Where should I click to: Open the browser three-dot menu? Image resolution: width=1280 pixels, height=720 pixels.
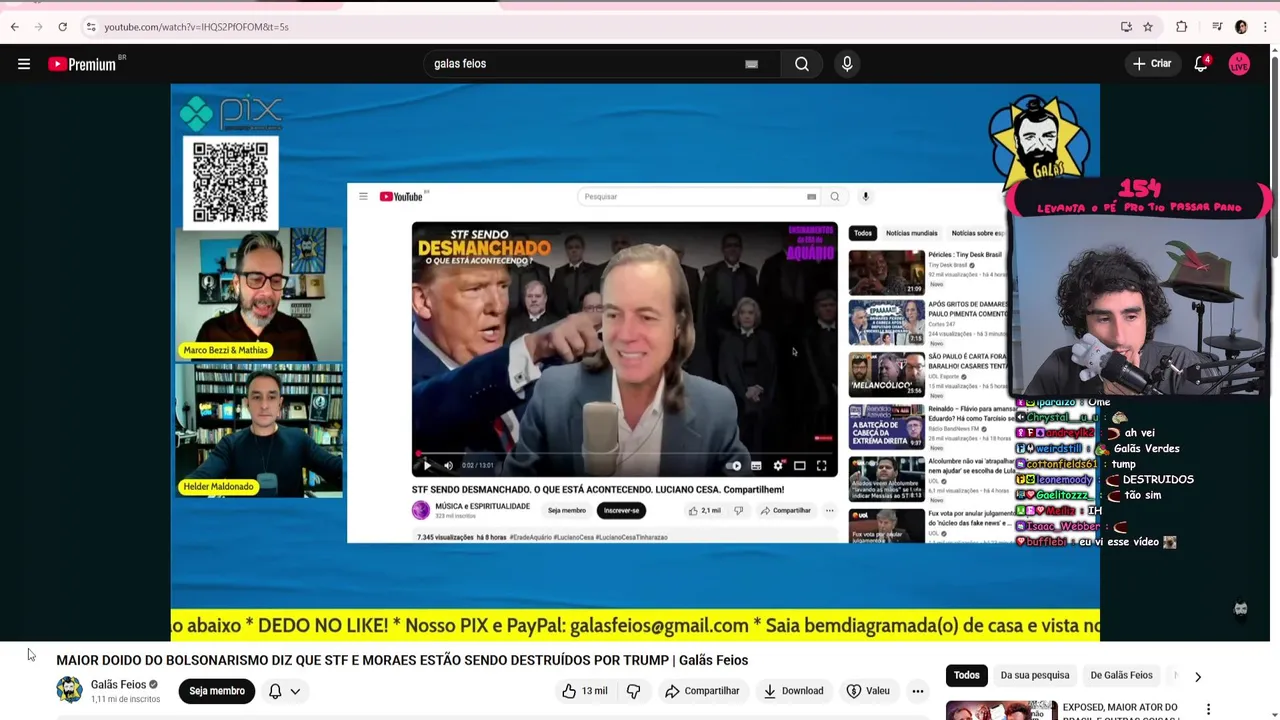click(x=1265, y=27)
